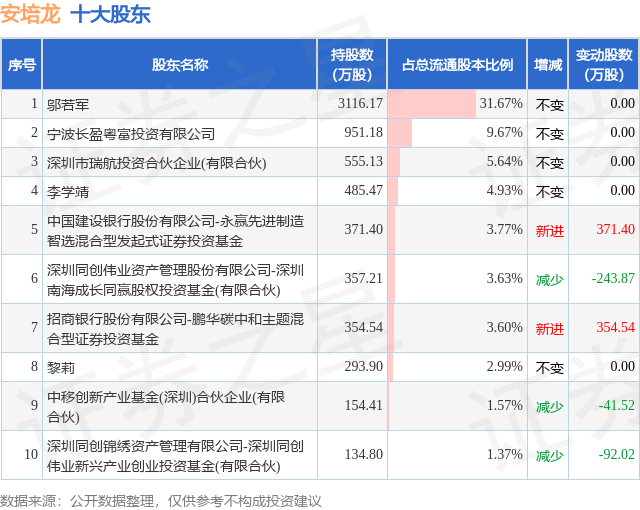This screenshot has width=640, height=510.
Task: Click holding value 134.80
Action: (x=363, y=454)
